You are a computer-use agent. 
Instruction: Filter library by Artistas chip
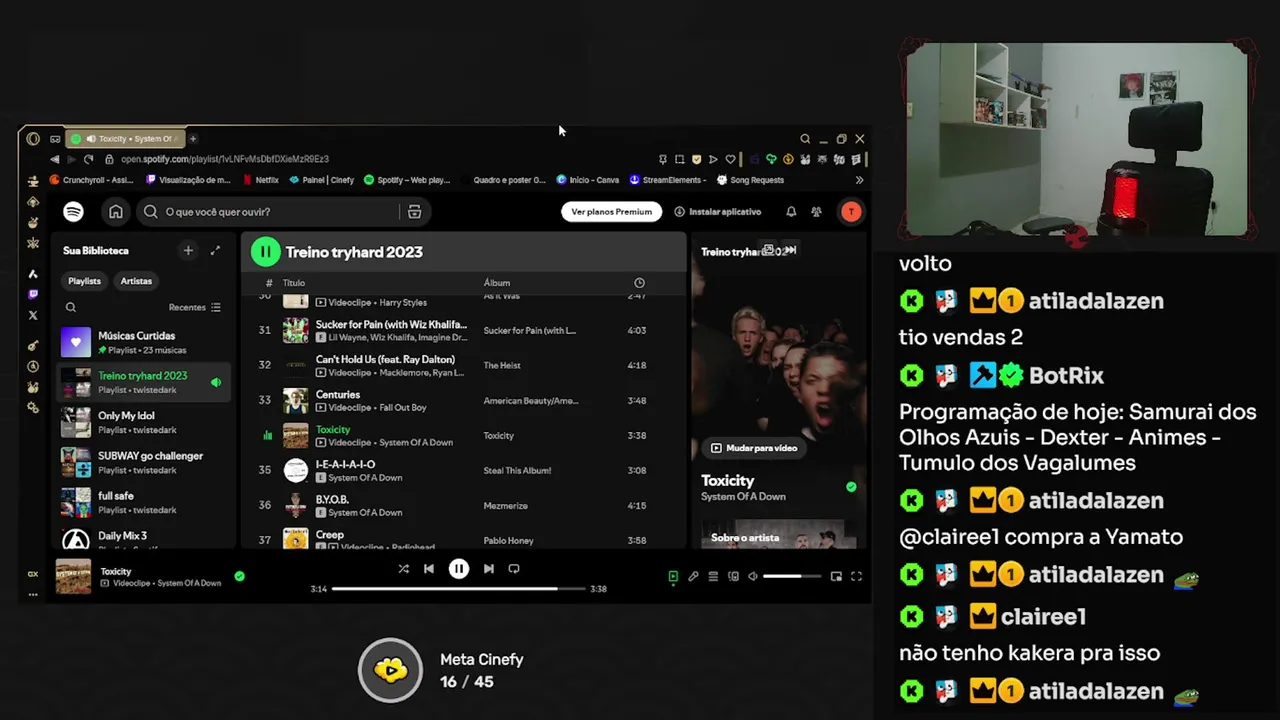[x=136, y=281]
